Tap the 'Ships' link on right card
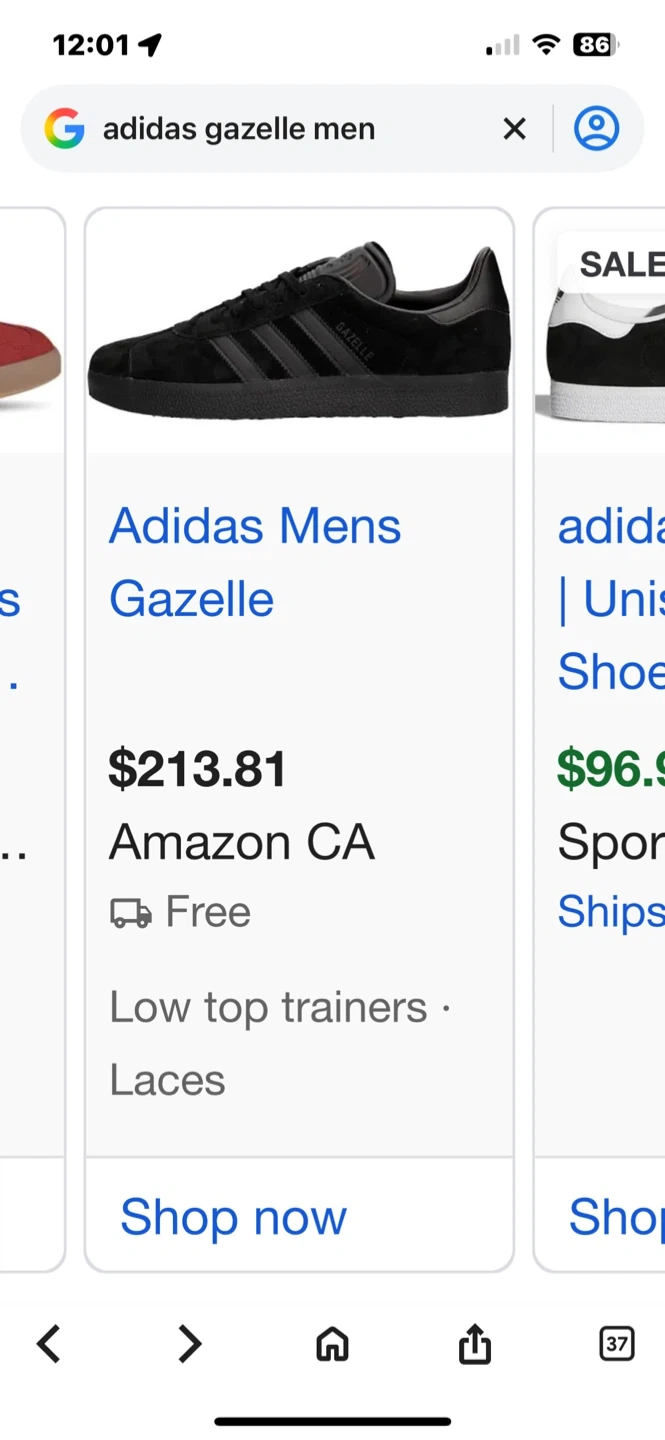665x1440 pixels. [610, 911]
